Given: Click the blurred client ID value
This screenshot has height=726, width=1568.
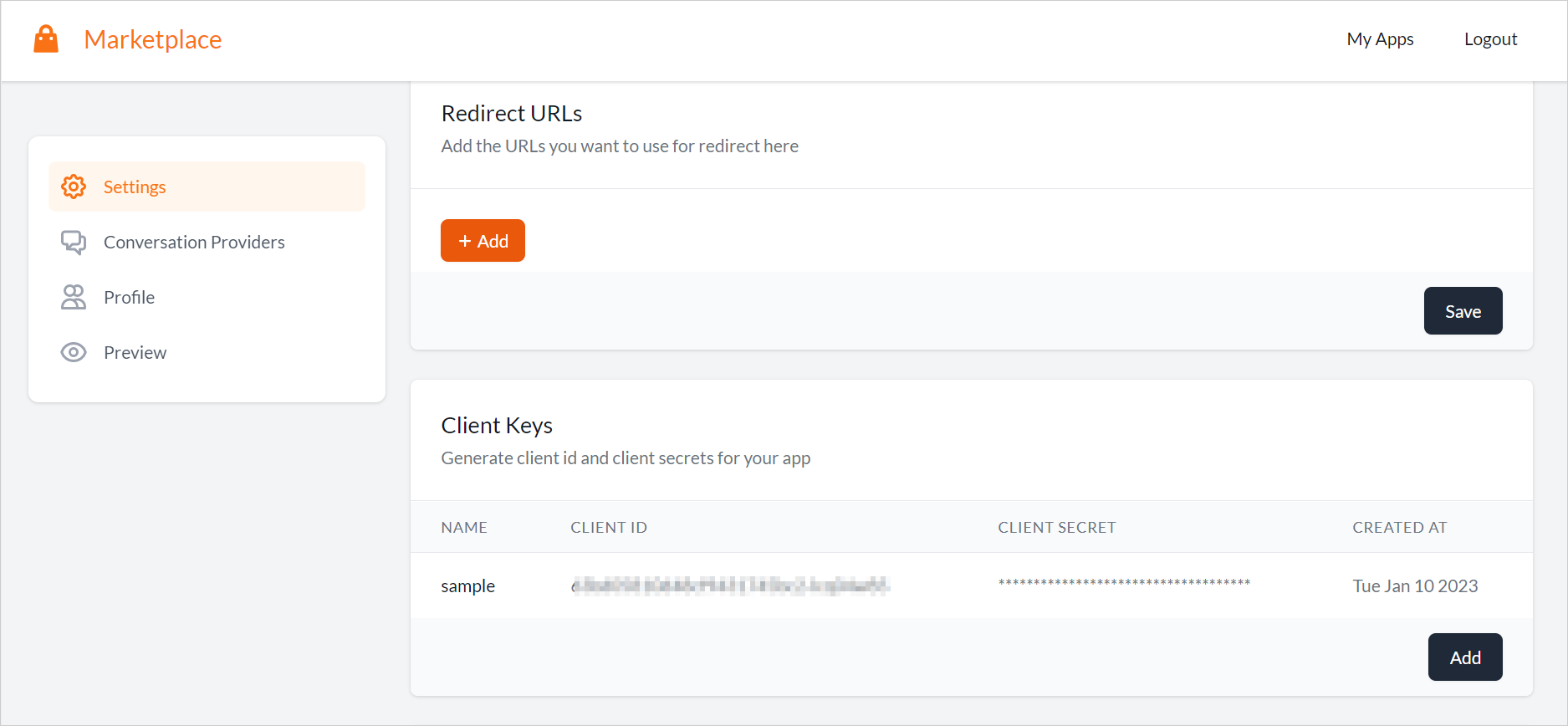Looking at the screenshot, I should [x=730, y=586].
